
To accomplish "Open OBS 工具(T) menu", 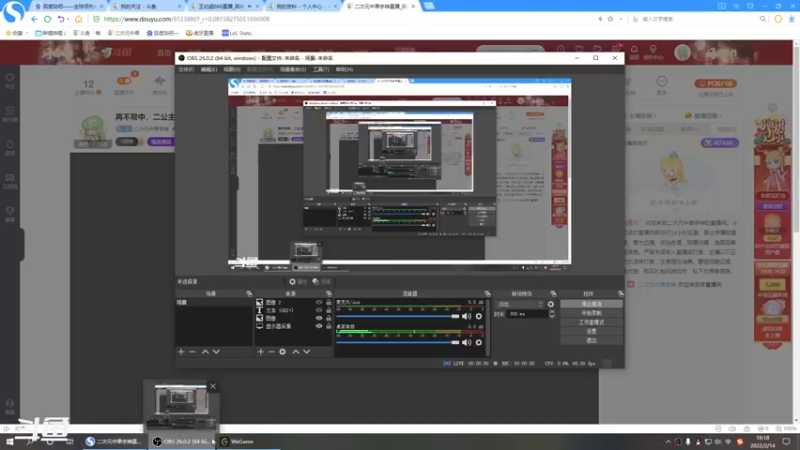I will pyautogui.click(x=321, y=69).
